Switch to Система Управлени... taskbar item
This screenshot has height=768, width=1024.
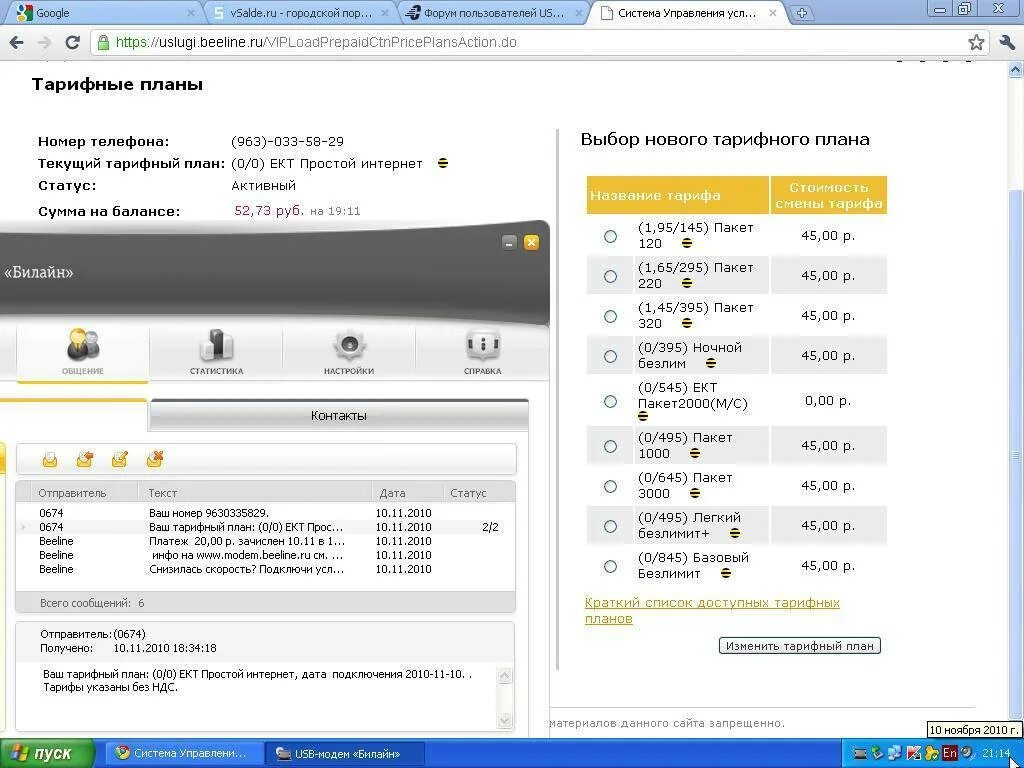pyautogui.click(x=185, y=754)
